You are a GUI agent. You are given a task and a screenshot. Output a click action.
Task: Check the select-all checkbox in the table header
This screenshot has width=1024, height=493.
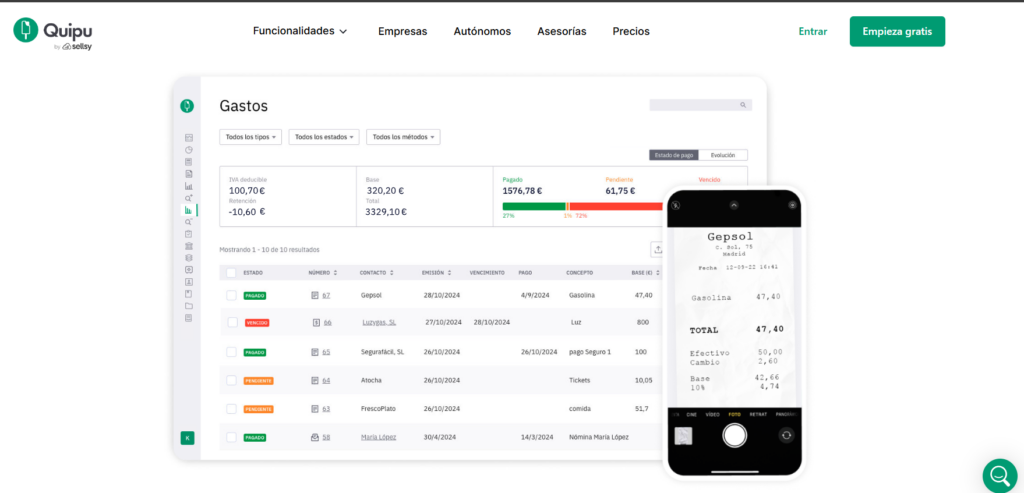click(x=231, y=273)
